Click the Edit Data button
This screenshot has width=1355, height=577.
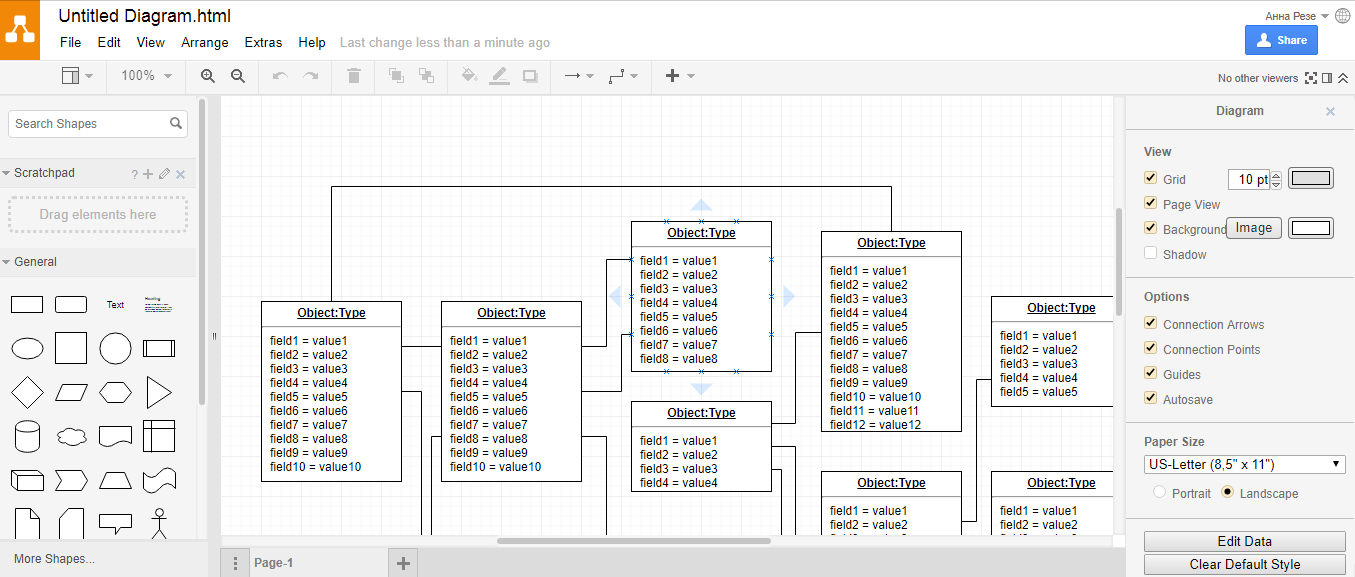1244,541
